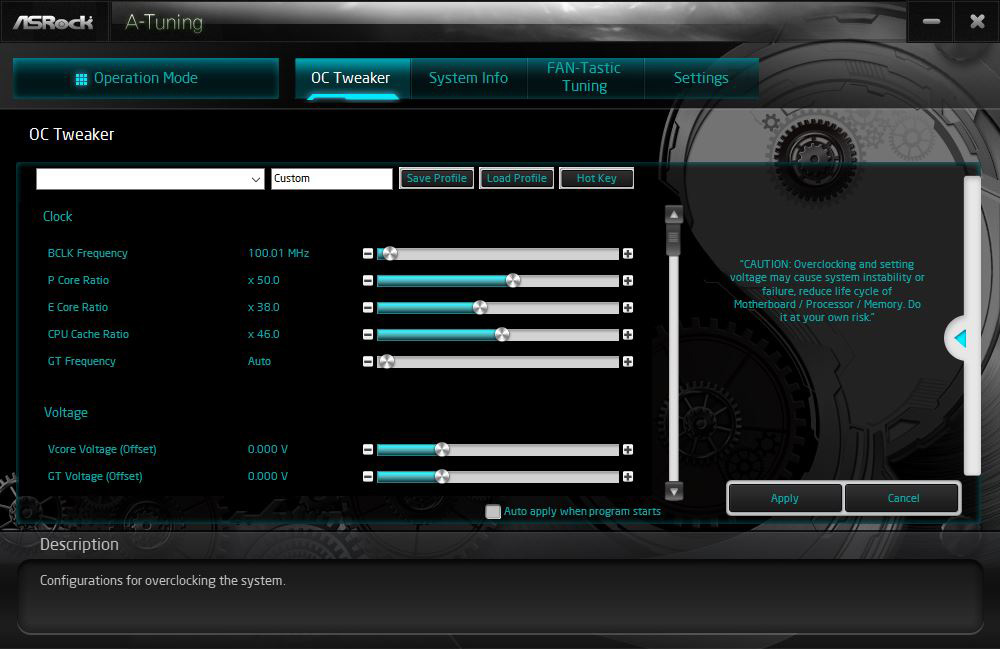
Task: Increase E Core Ratio with plus button
Action: 628,307
